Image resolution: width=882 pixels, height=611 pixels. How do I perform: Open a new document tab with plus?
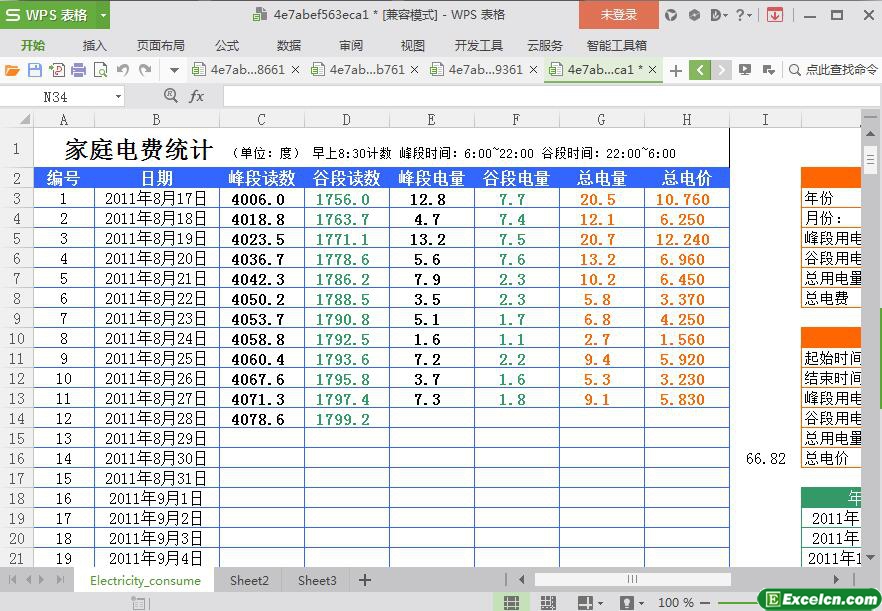point(676,70)
